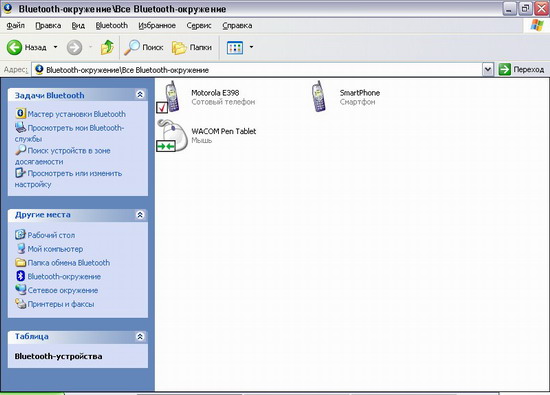
Task: Open Папка обмена Bluetooth link
Action: click(68, 263)
